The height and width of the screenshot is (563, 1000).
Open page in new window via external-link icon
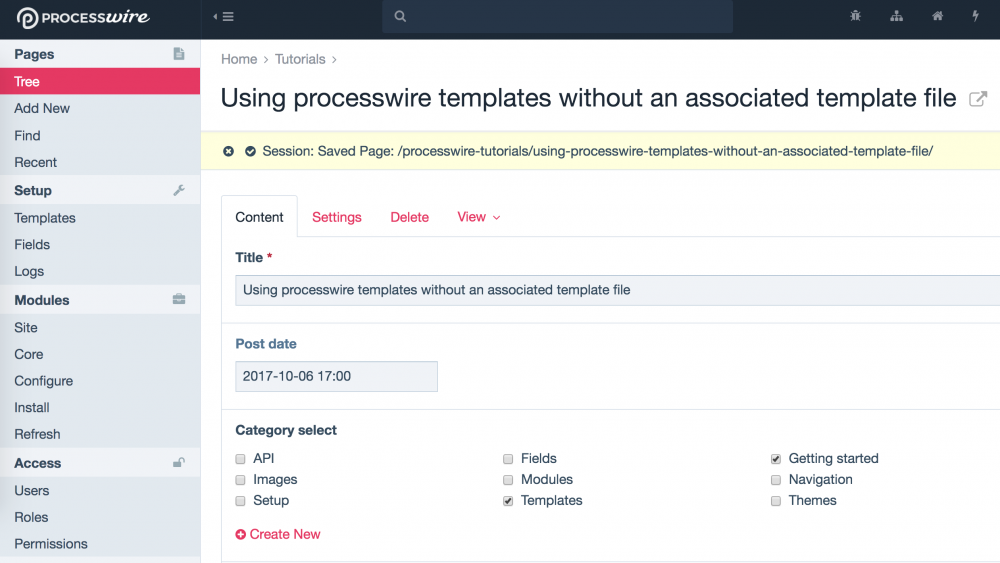point(978,99)
